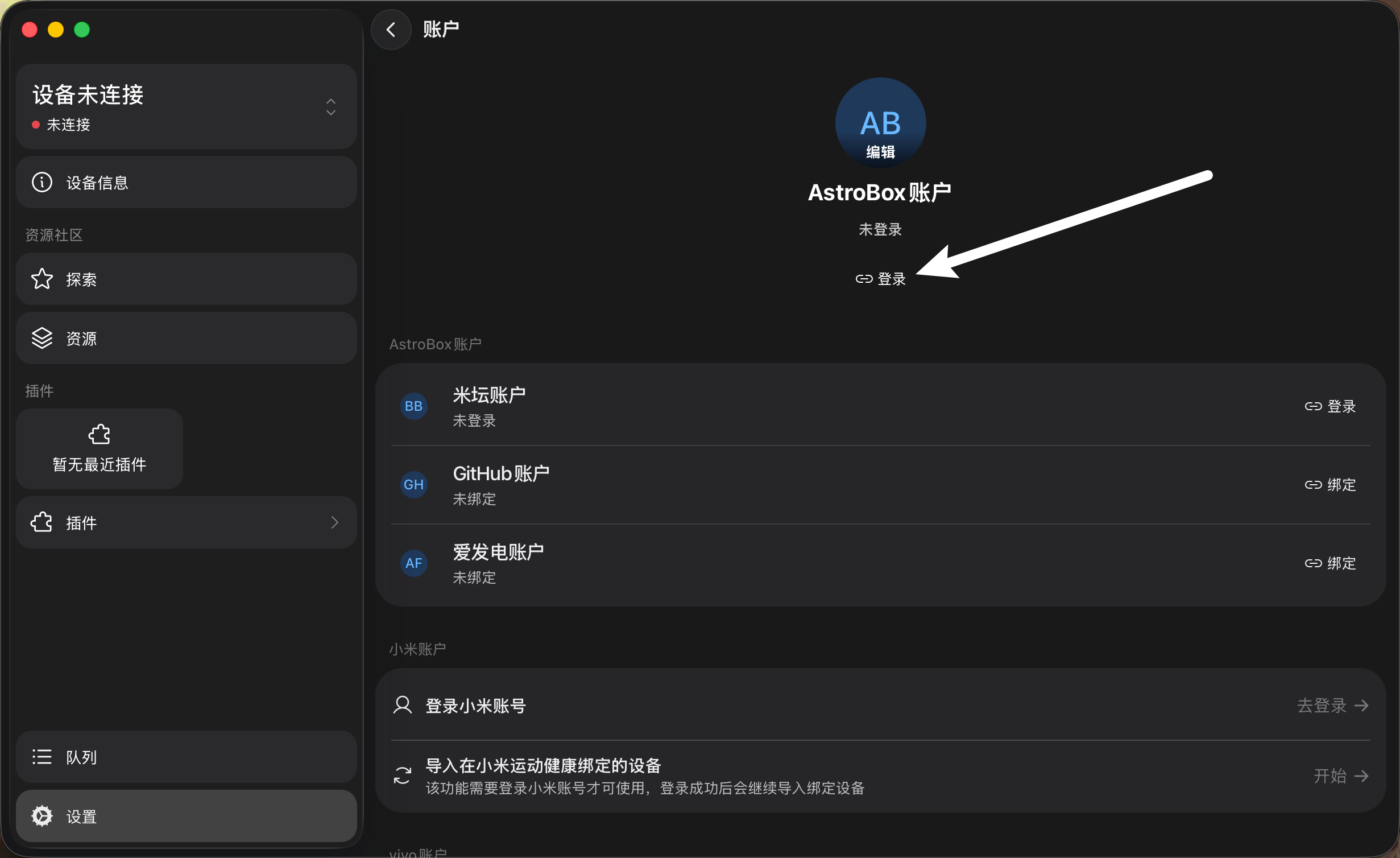Click the person icon beside 登录小米账号

(x=403, y=706)
